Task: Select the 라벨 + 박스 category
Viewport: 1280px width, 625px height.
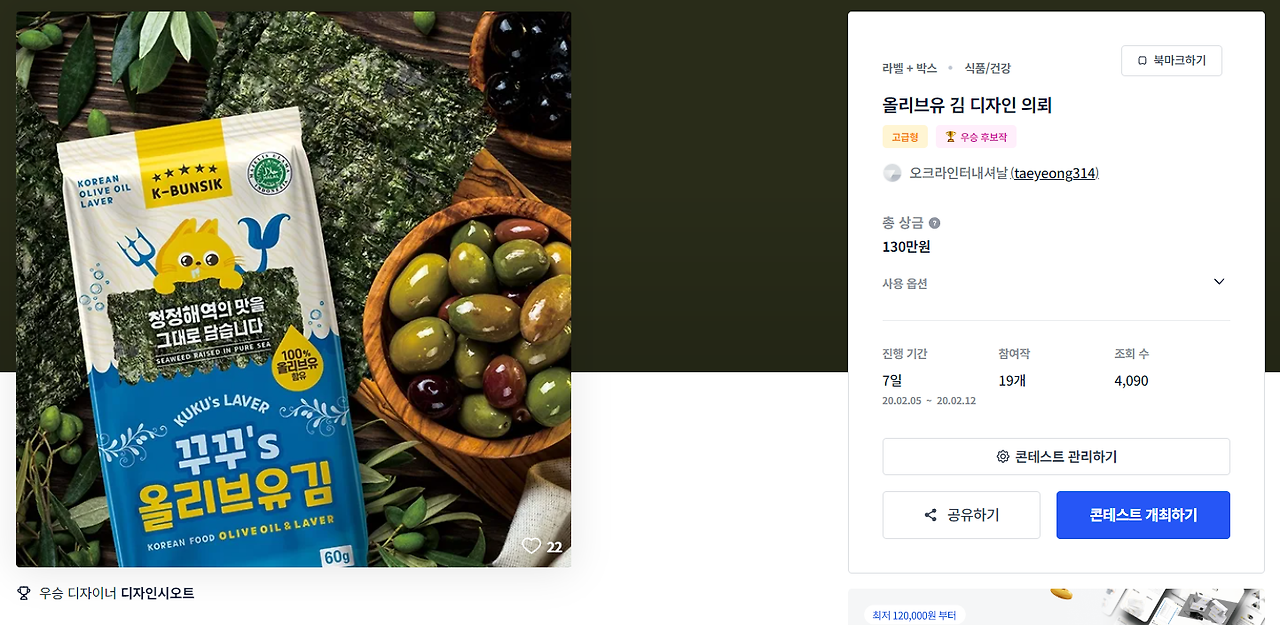Action: point(909,68)
